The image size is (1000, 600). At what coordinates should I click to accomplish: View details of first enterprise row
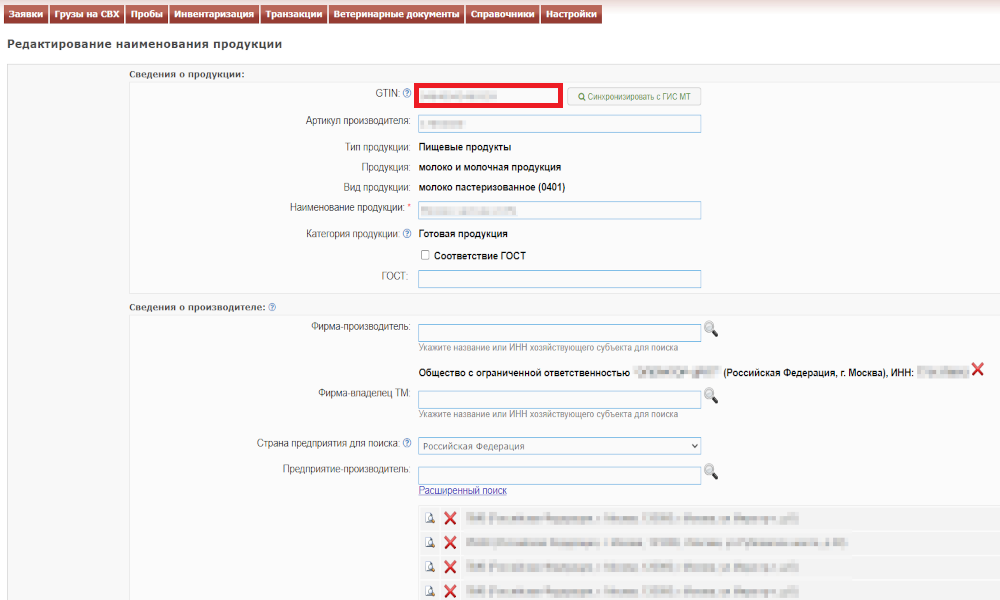point(430,518)
